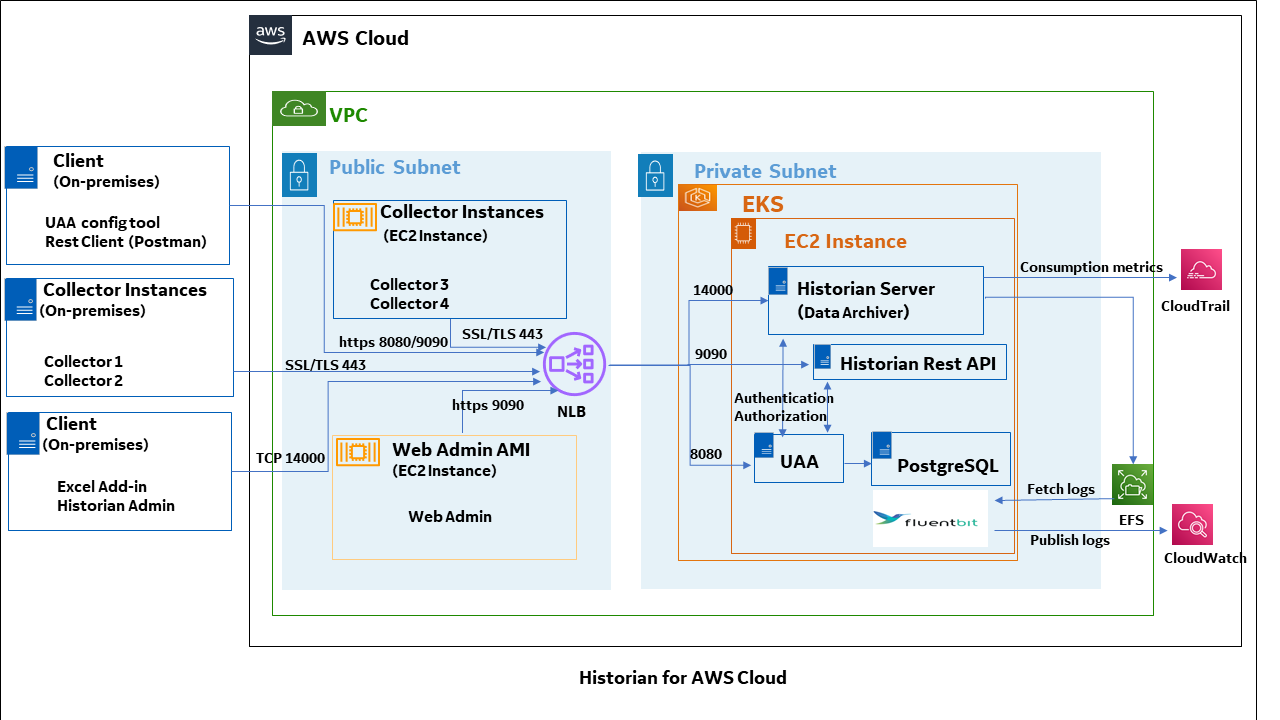Click the "PostgreSQL" label
This screenshot has height=720, width=1280.
pyautogui.click(x=948, y=466)
